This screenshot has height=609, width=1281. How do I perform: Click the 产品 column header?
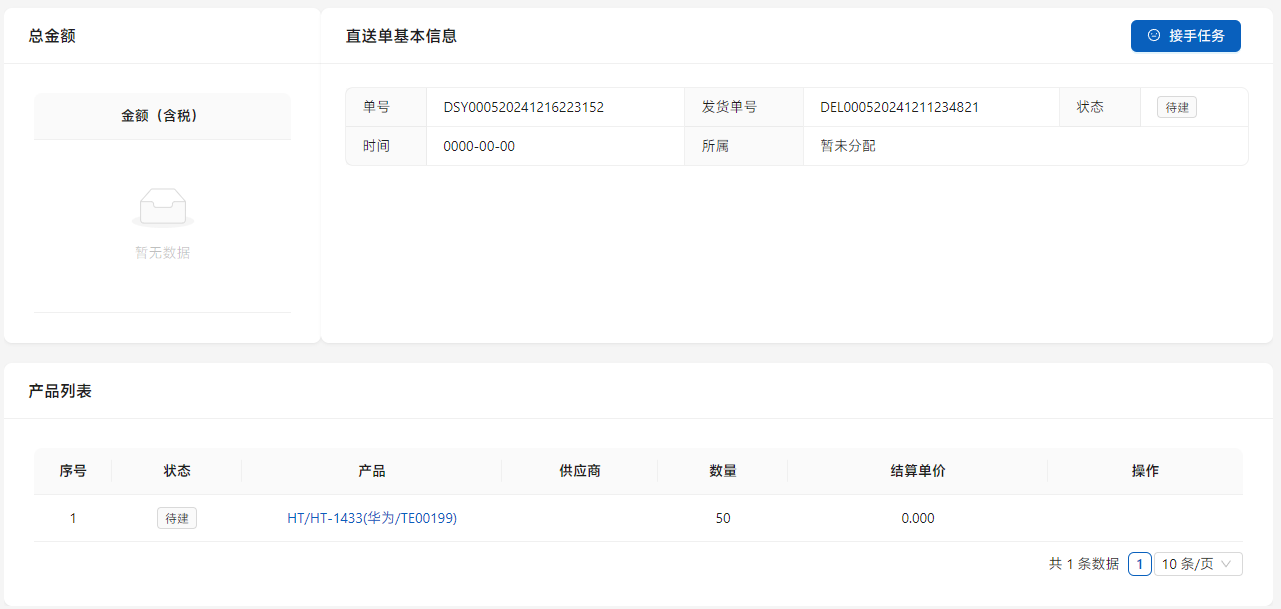[371, 471]
